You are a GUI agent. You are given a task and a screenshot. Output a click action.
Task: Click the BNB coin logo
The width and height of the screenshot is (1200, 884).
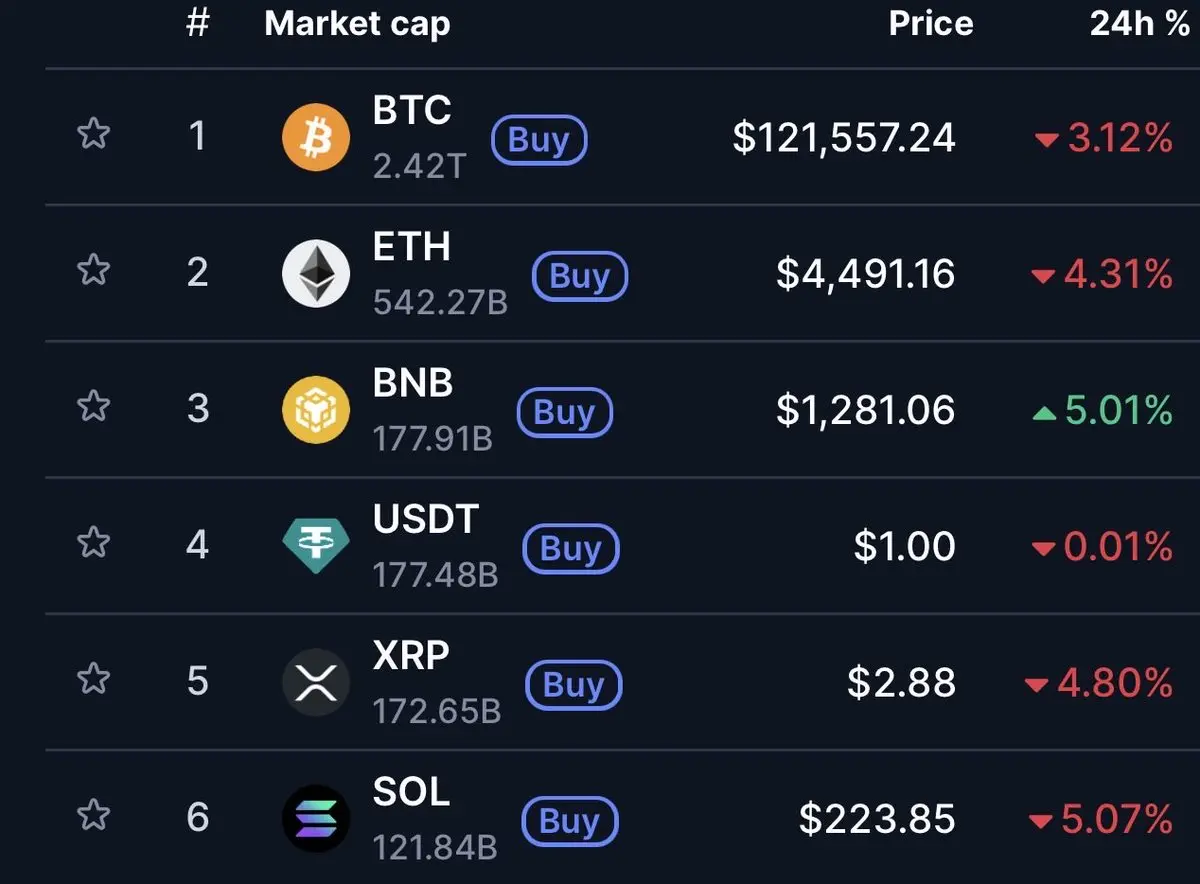coord(316,409)
